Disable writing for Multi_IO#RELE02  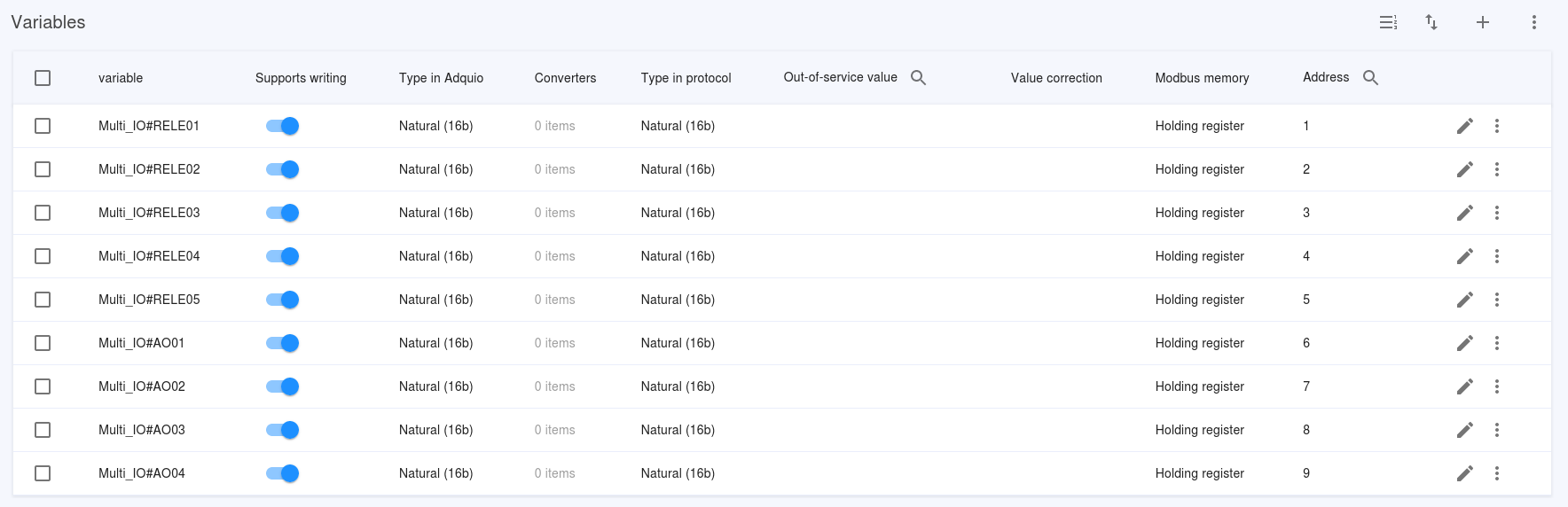(x=283, y=169)
